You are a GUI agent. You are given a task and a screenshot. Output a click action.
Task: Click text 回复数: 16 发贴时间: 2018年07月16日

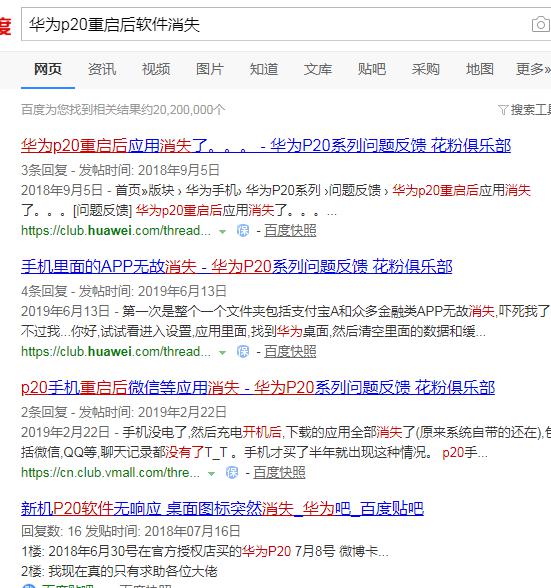point(131,531)
